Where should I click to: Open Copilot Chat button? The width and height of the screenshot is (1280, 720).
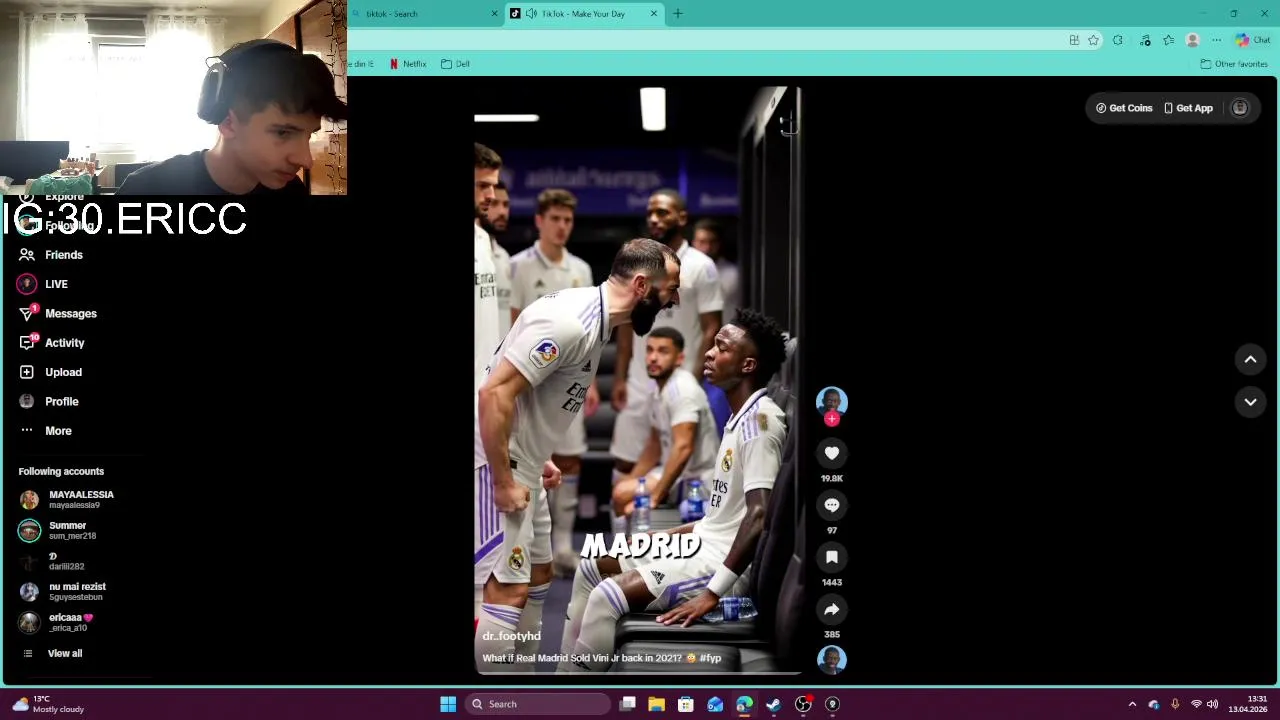pos(1252,40)
